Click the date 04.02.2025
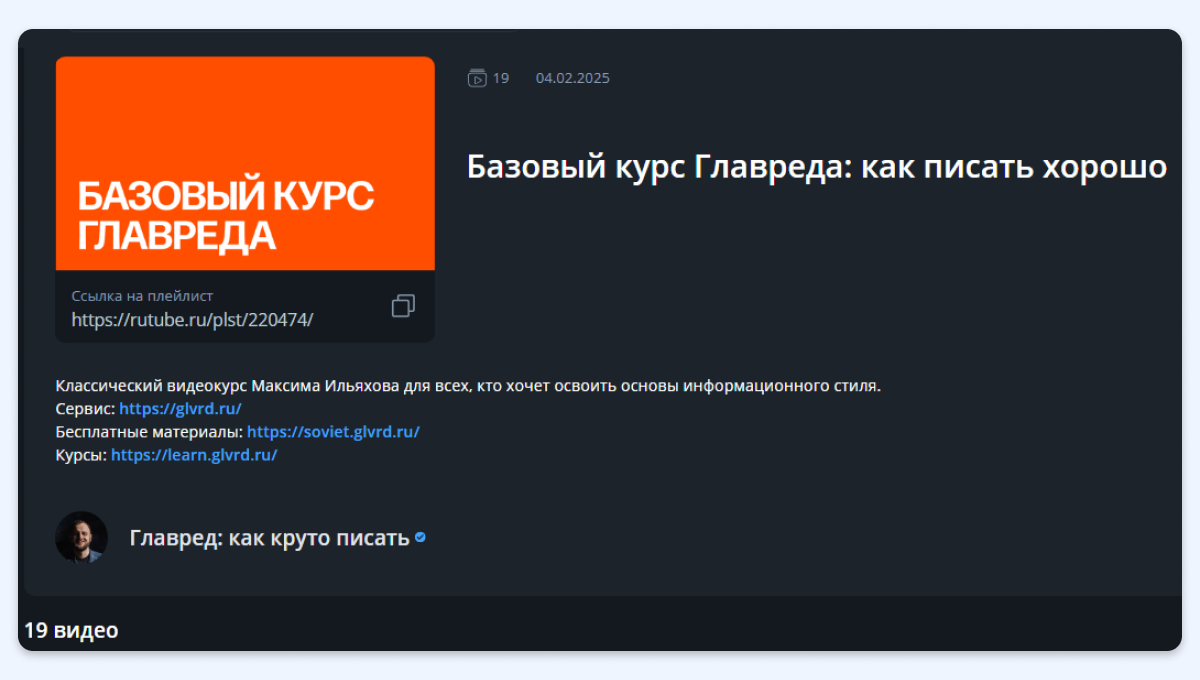 click(x=572, y=78)
